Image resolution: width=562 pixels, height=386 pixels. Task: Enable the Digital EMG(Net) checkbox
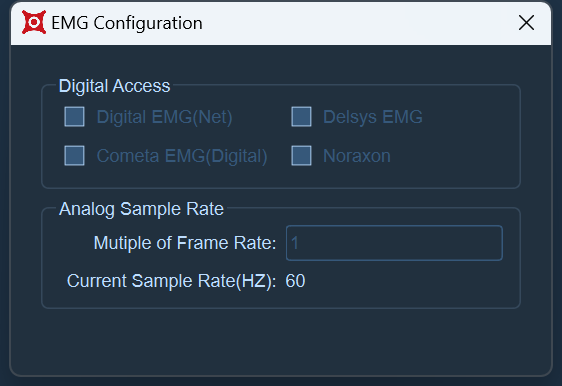pos(75,116)
